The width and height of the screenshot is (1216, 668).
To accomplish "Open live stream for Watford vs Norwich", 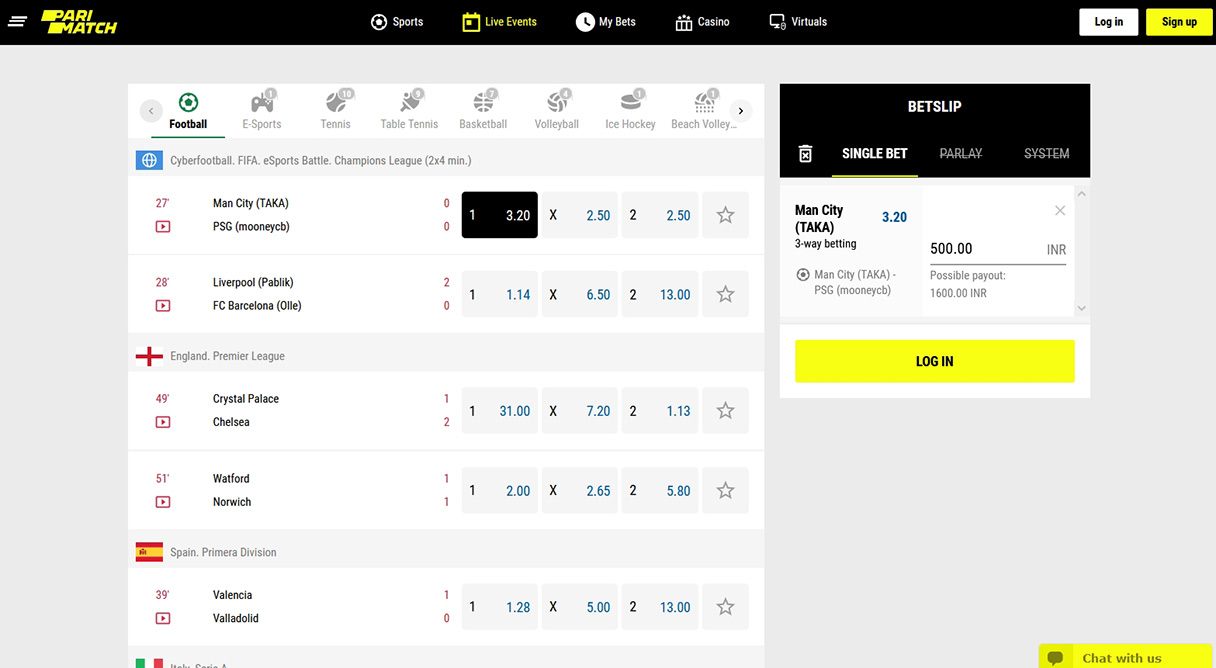I will [x=163, y=502].
